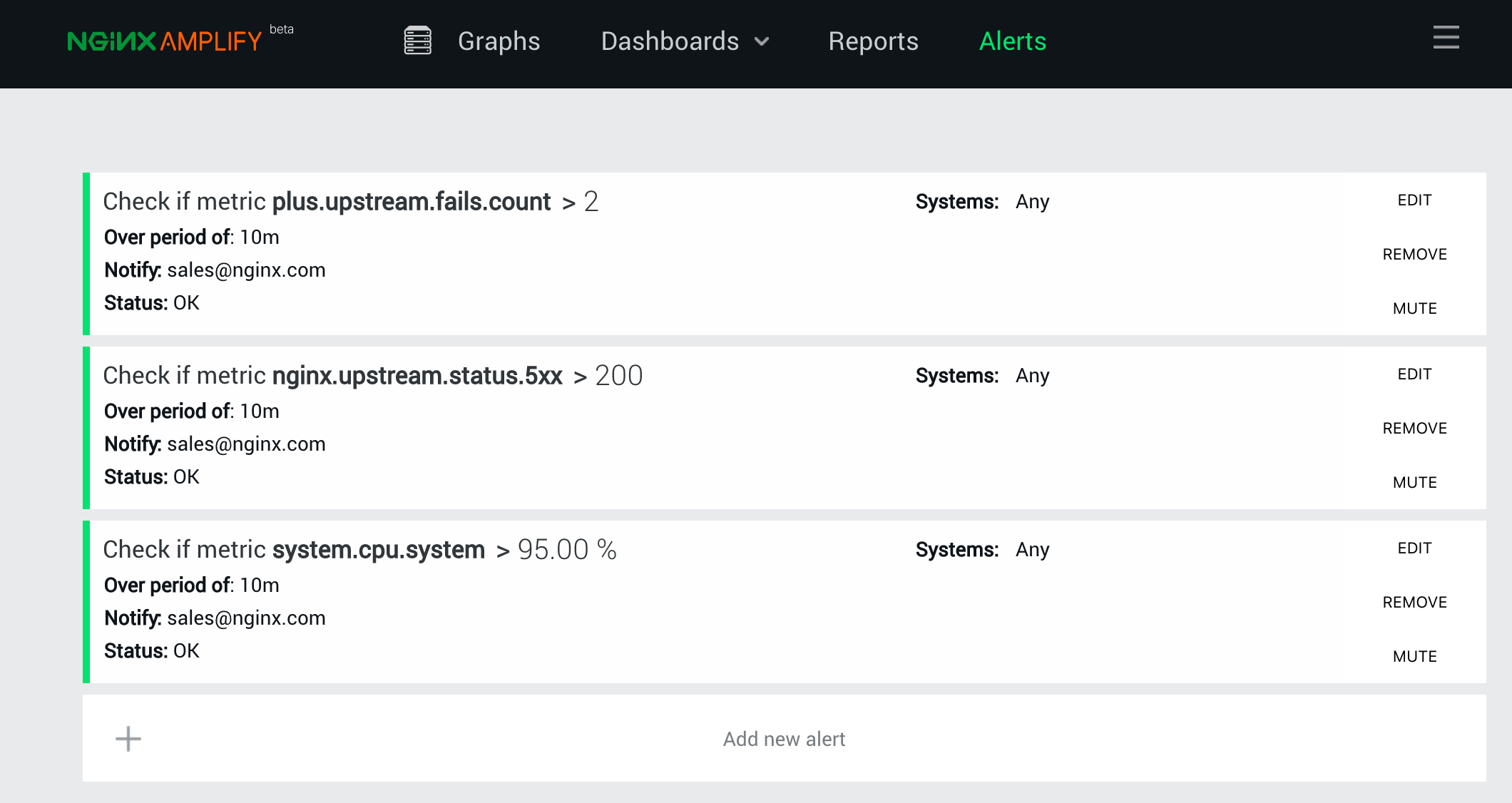Go to the Graphs page

coord(499,41)
